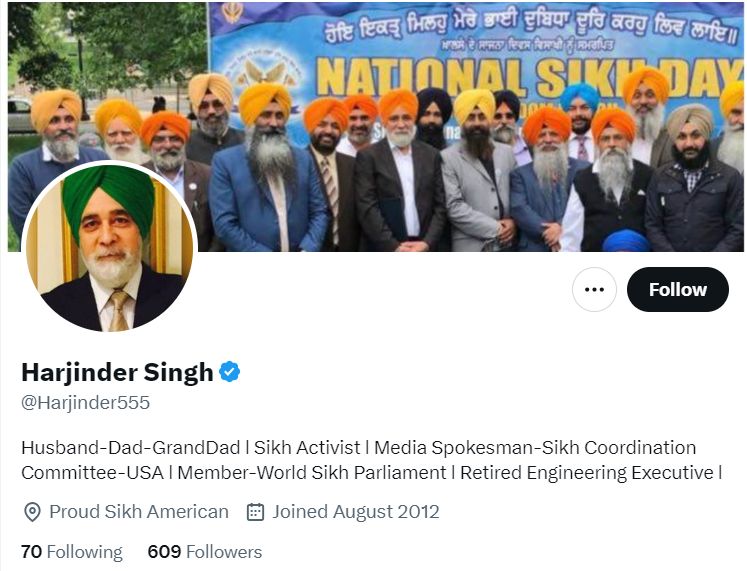This screenshot has width=747, height=571.
Task: Open the three-dot more options menu
Action: 594,290
